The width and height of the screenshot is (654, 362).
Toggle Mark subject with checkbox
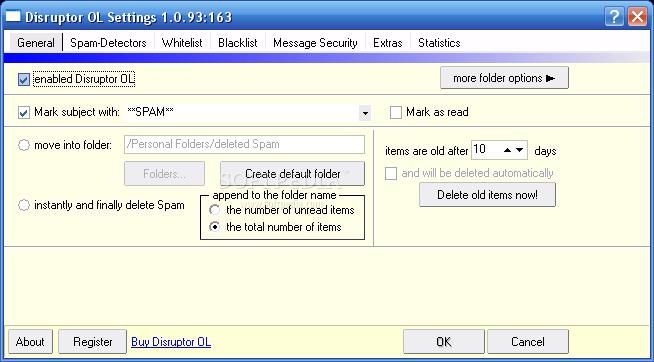point(24,113)
